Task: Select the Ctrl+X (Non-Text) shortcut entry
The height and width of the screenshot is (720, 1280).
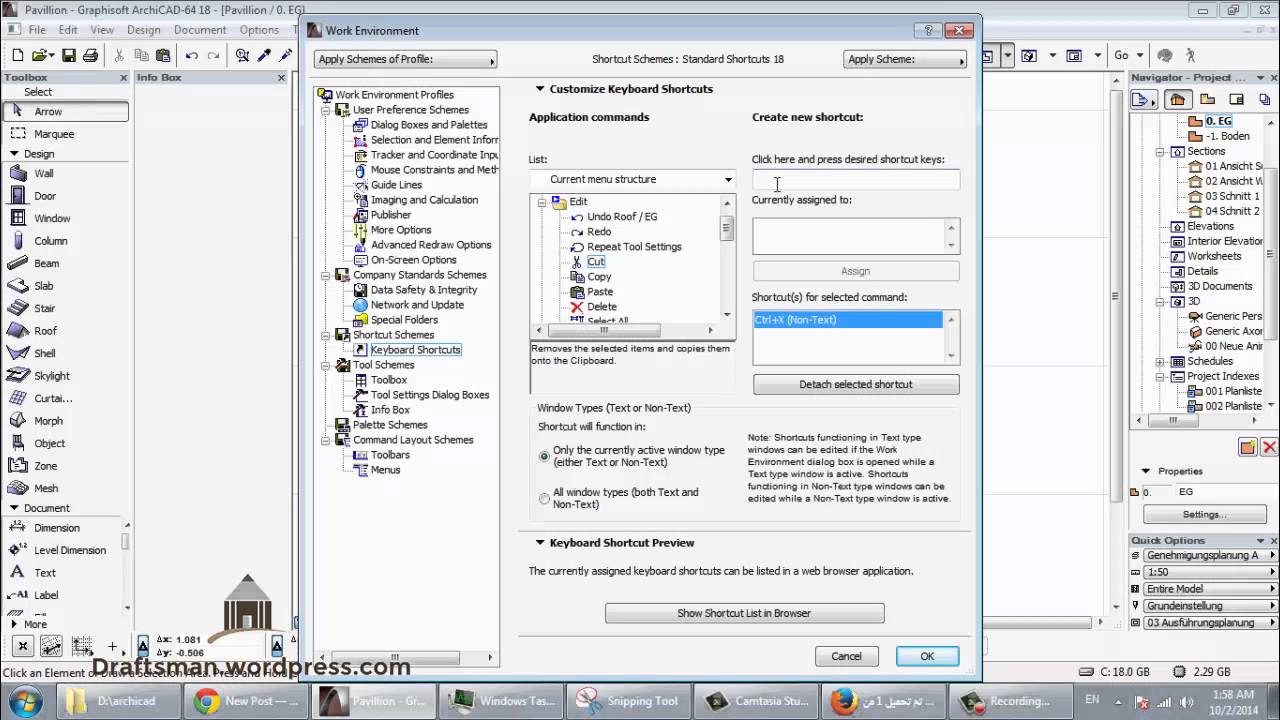Action: [848, 320]
